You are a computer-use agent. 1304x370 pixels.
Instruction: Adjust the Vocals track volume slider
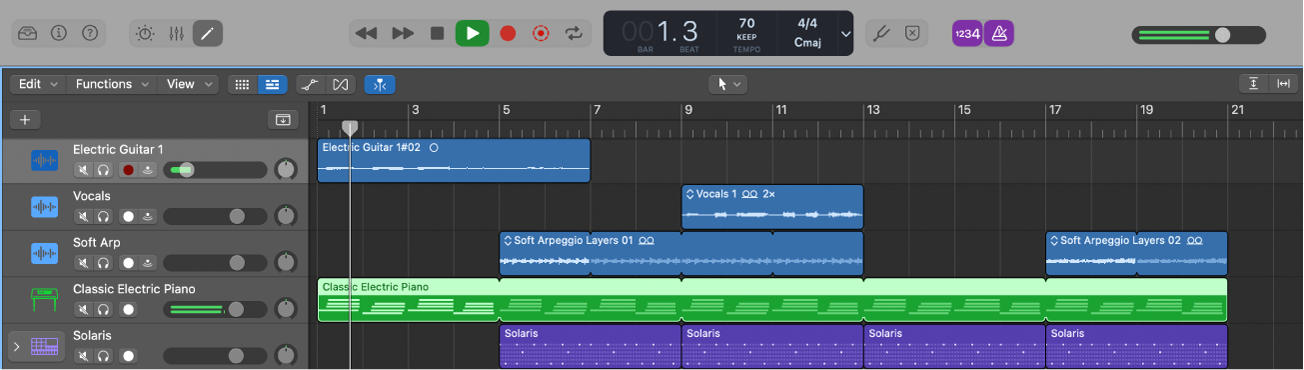click(215, 216)
